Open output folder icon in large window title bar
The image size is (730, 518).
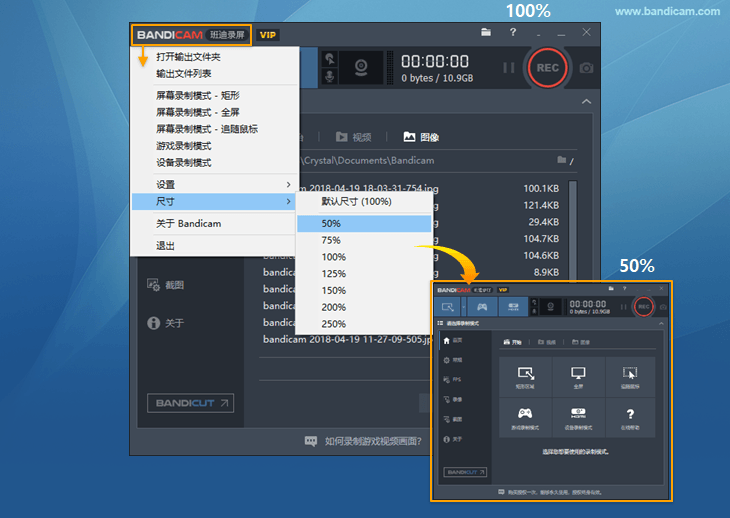pyautogui.click(x=486, y=32)
